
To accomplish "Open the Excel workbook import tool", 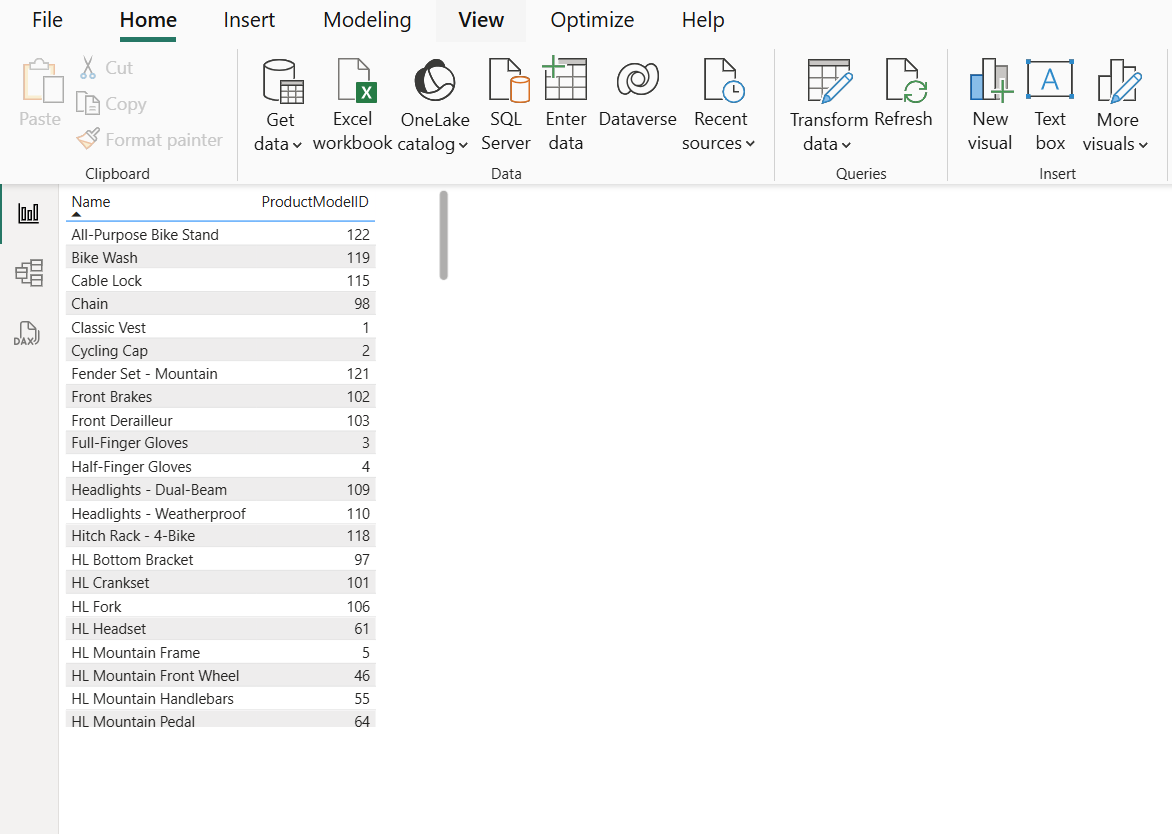I will (352, 103).
